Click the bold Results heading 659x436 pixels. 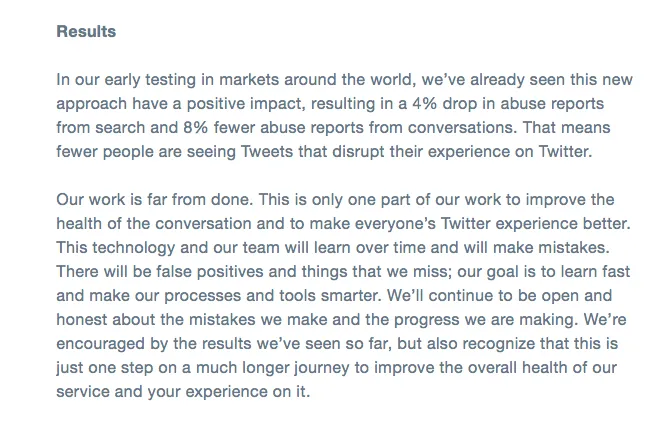click(86, 32)
